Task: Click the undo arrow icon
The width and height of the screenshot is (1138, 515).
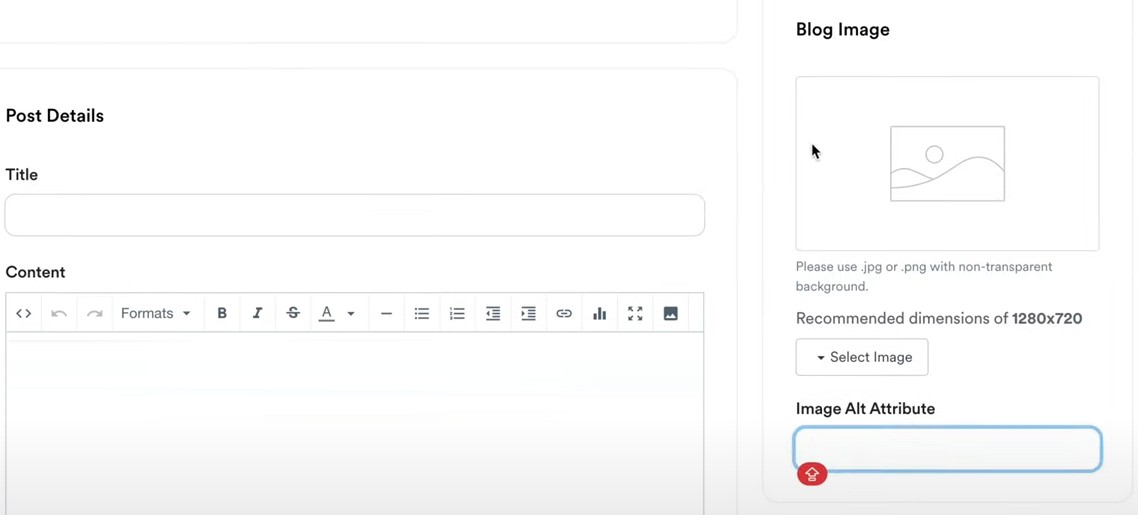Action: pyautogui.click(x=59, y=313)
